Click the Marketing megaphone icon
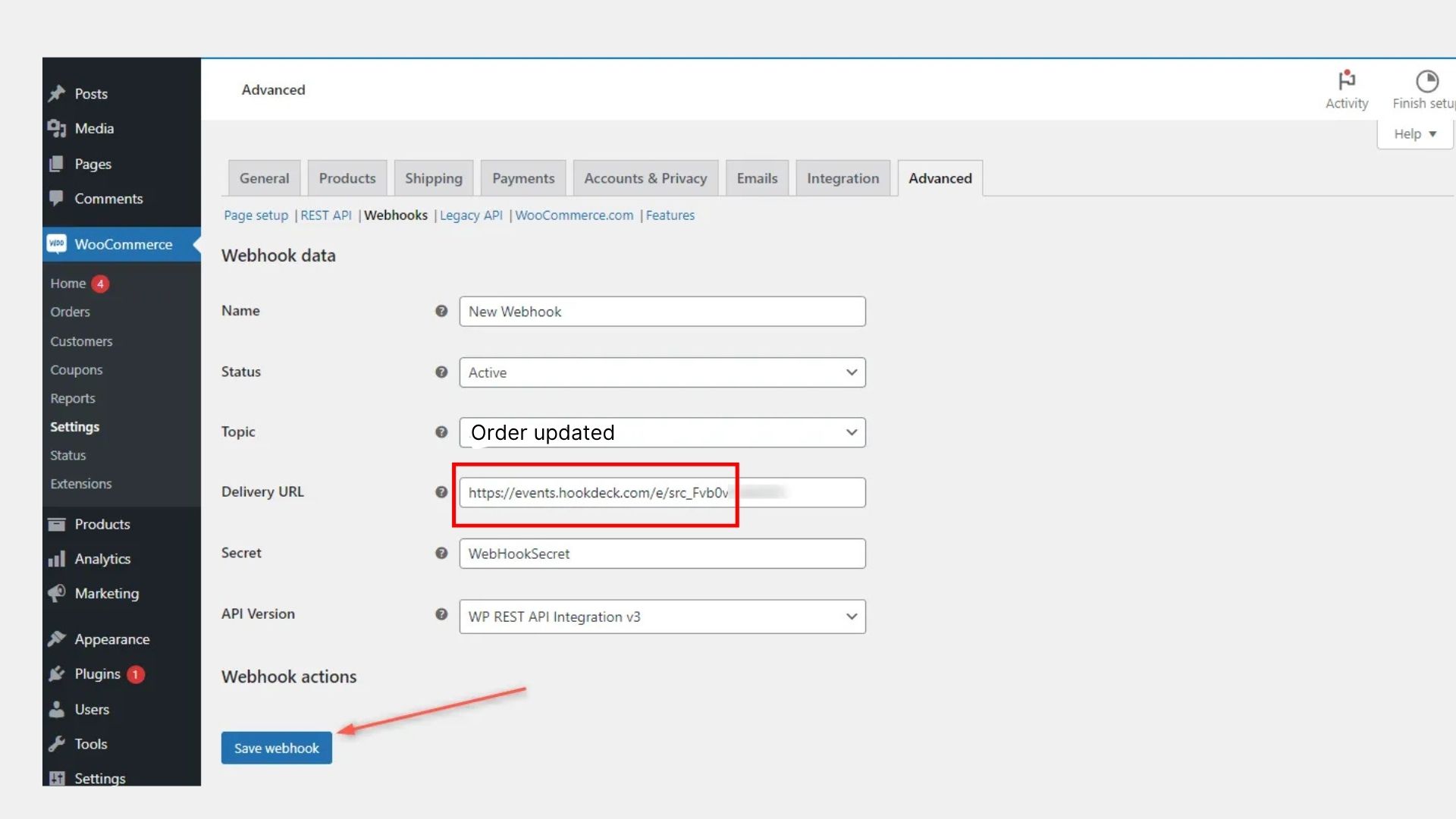 coord(57,594)
